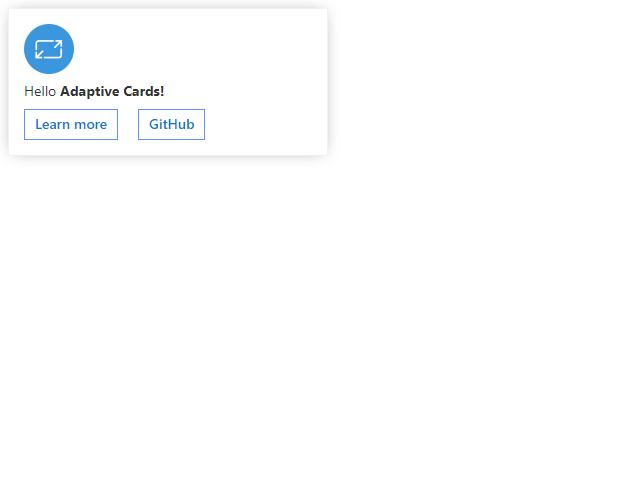This screenshot has width=640, height=480.
Task: Click the arrow pointing up-right in the logo
Action: click(x=58, y=44)
